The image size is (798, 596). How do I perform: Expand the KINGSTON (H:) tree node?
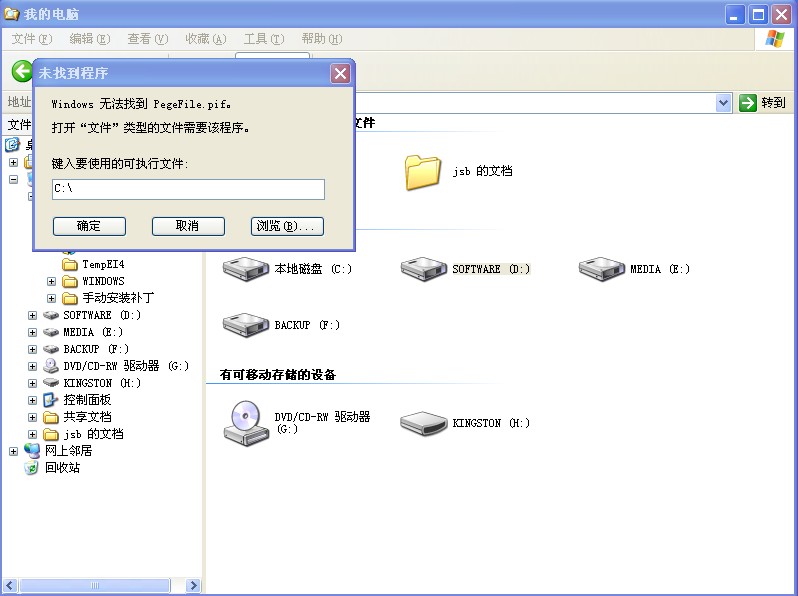click(32, 383)
